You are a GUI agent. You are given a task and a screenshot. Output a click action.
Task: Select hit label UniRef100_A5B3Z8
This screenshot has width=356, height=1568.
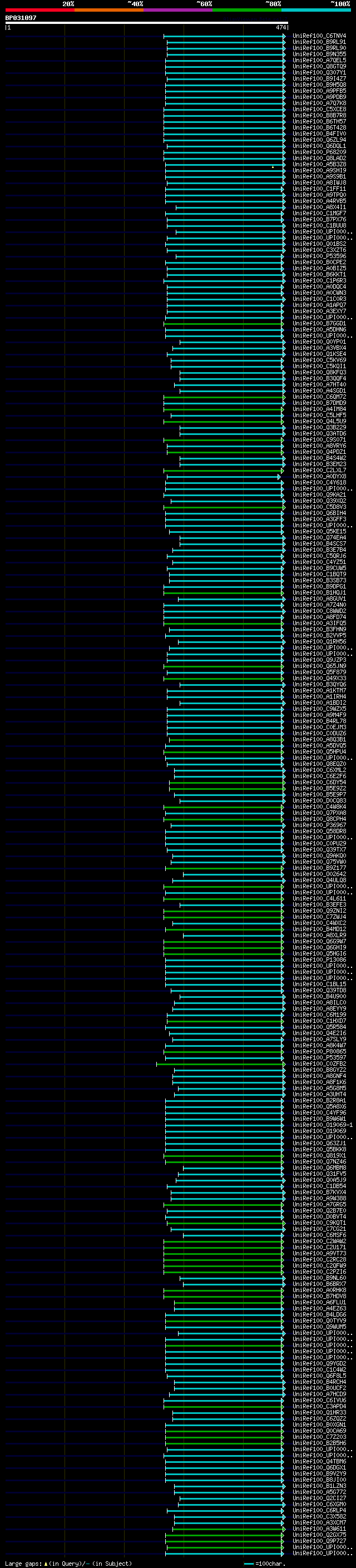(319, 164)
